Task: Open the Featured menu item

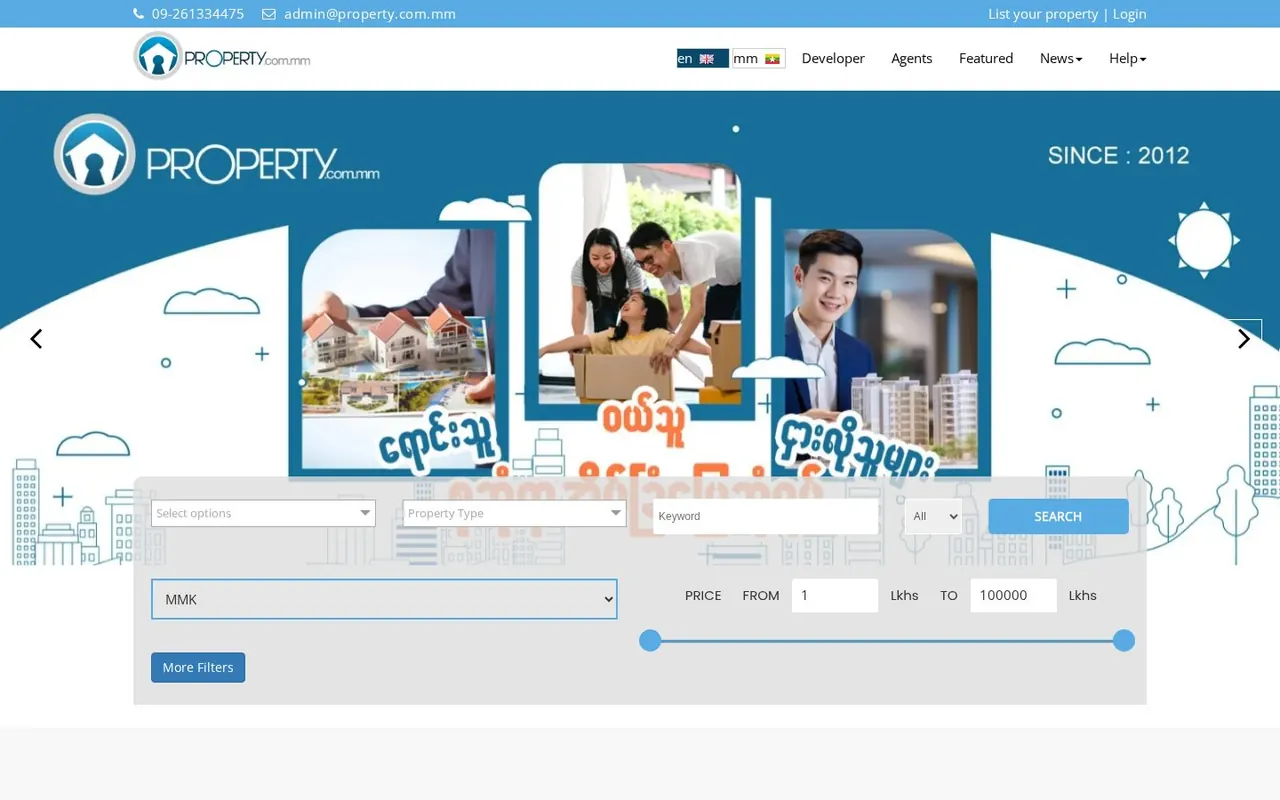Action: pos(986,58)
